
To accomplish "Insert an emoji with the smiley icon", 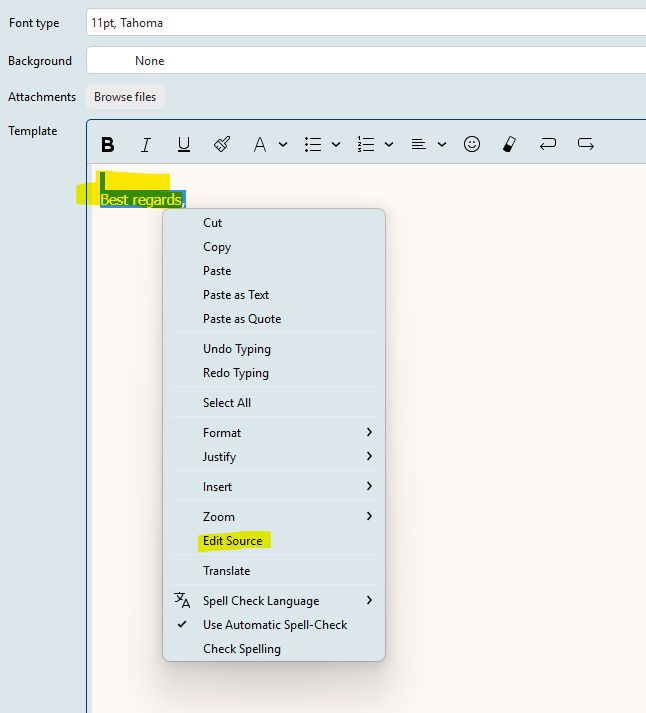I will (x=472, y=145).
